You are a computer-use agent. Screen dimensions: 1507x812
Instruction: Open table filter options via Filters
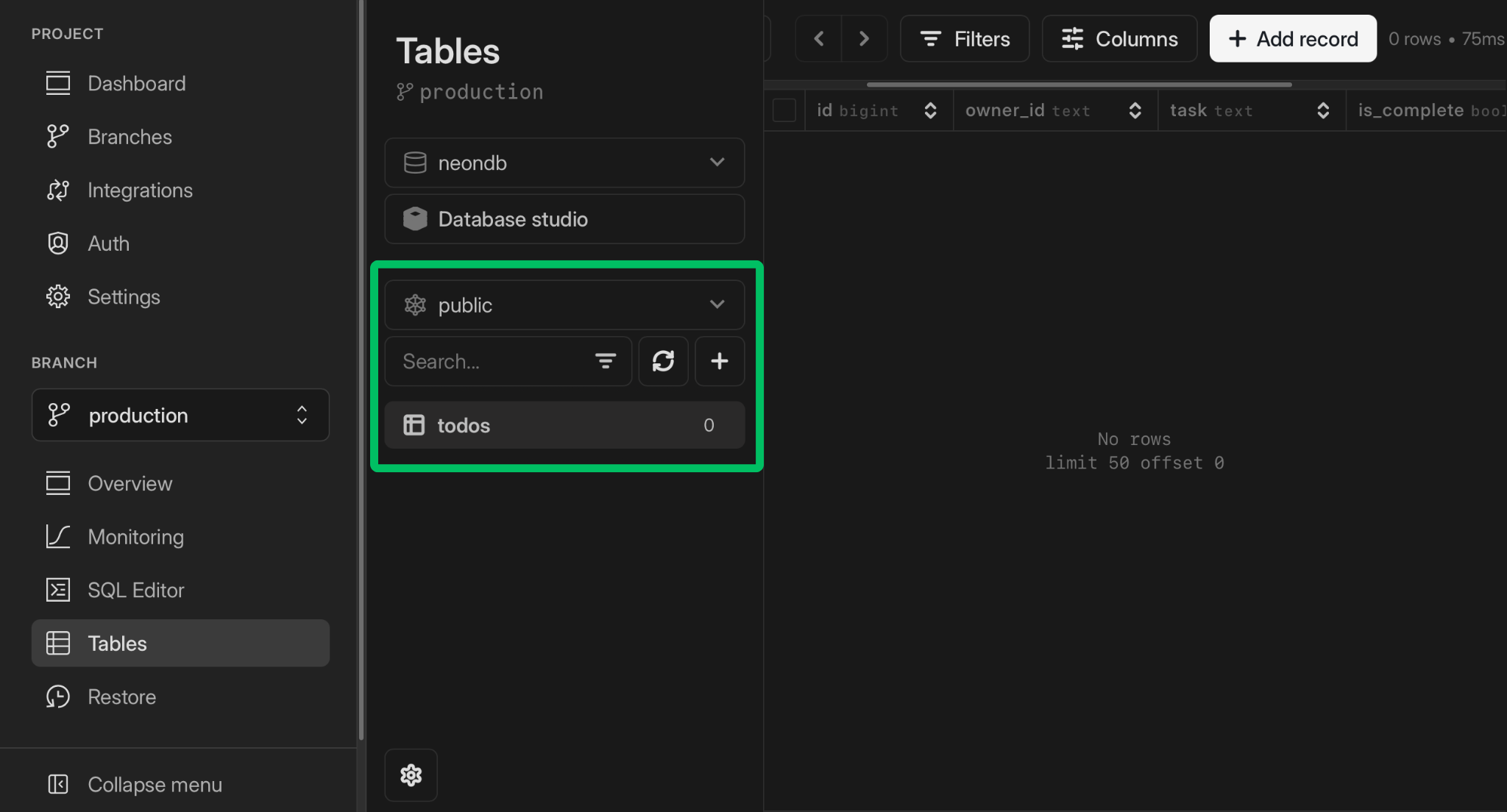(x=965, y=38)
